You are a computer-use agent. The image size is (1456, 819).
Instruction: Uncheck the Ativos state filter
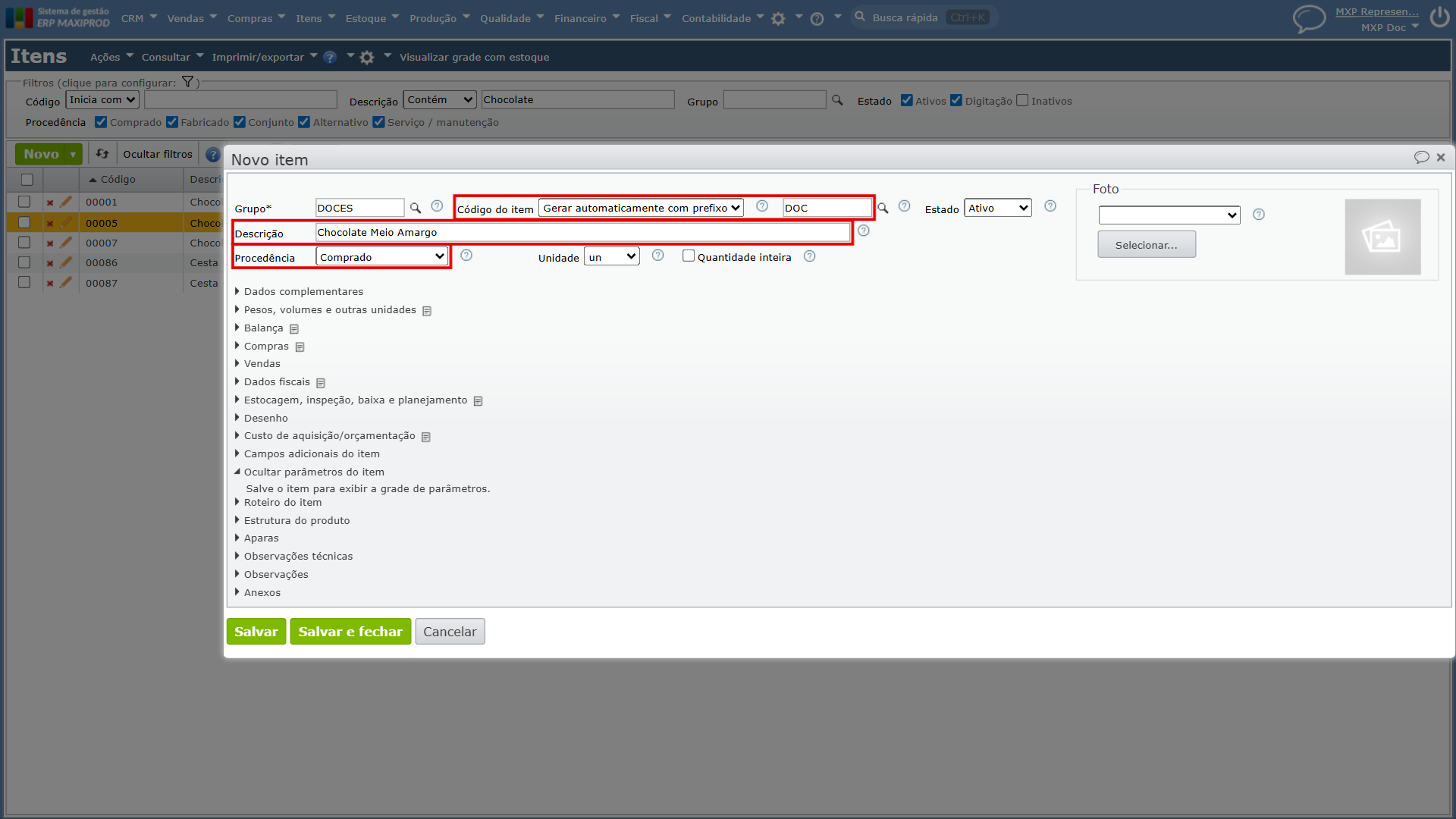[x=906, y=100]
